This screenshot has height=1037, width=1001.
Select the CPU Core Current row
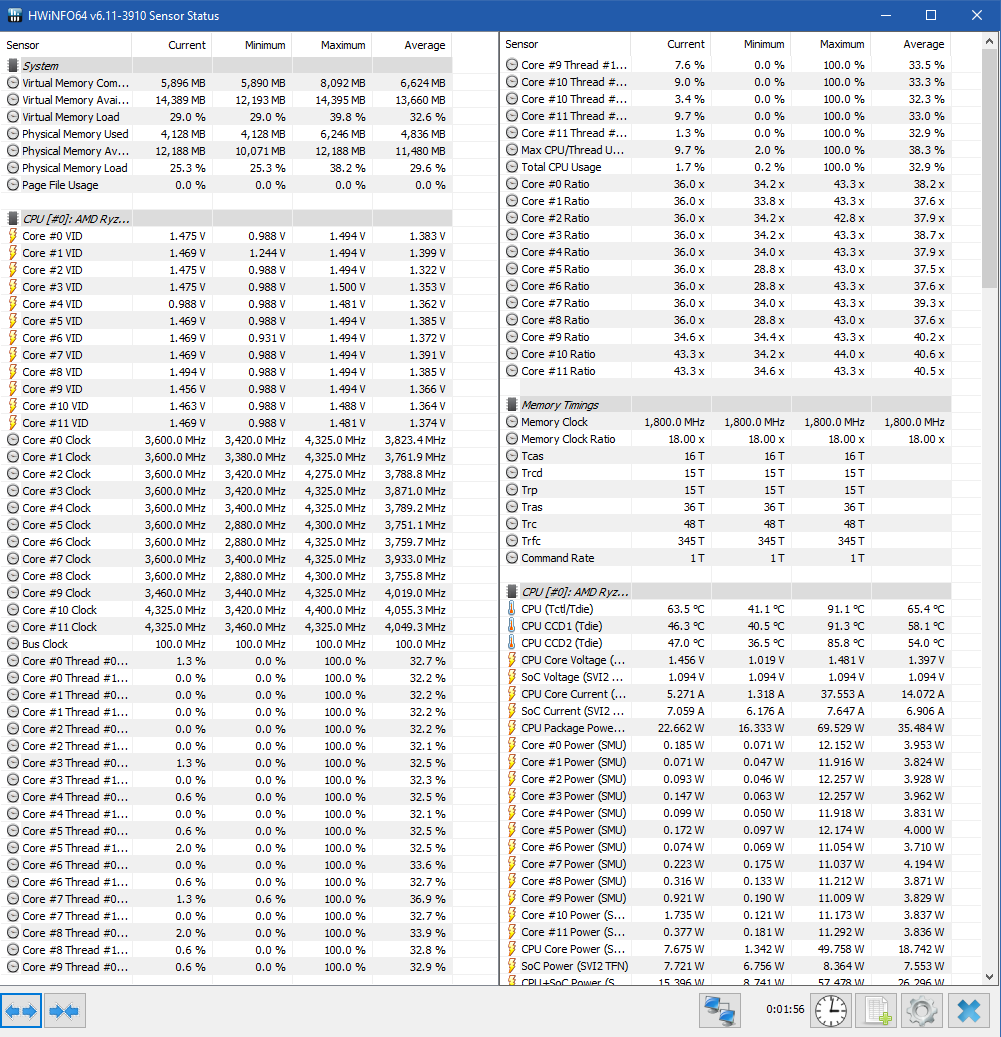(x=726, y=694)
